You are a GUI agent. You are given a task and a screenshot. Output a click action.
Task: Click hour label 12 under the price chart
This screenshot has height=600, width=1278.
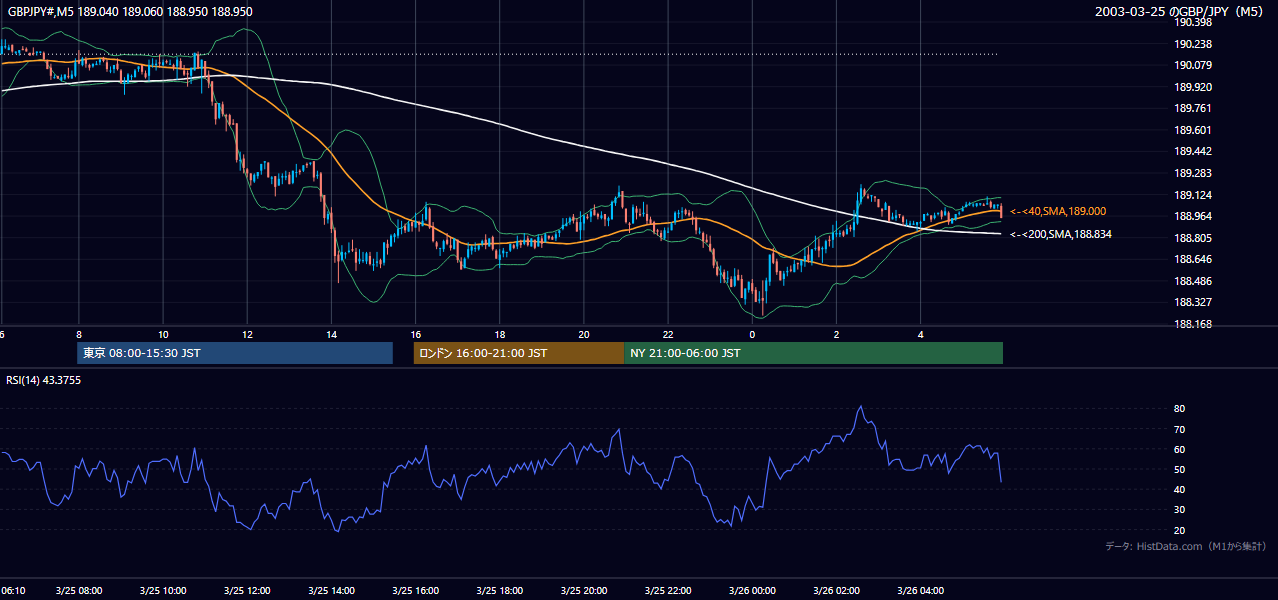[247, 335]
